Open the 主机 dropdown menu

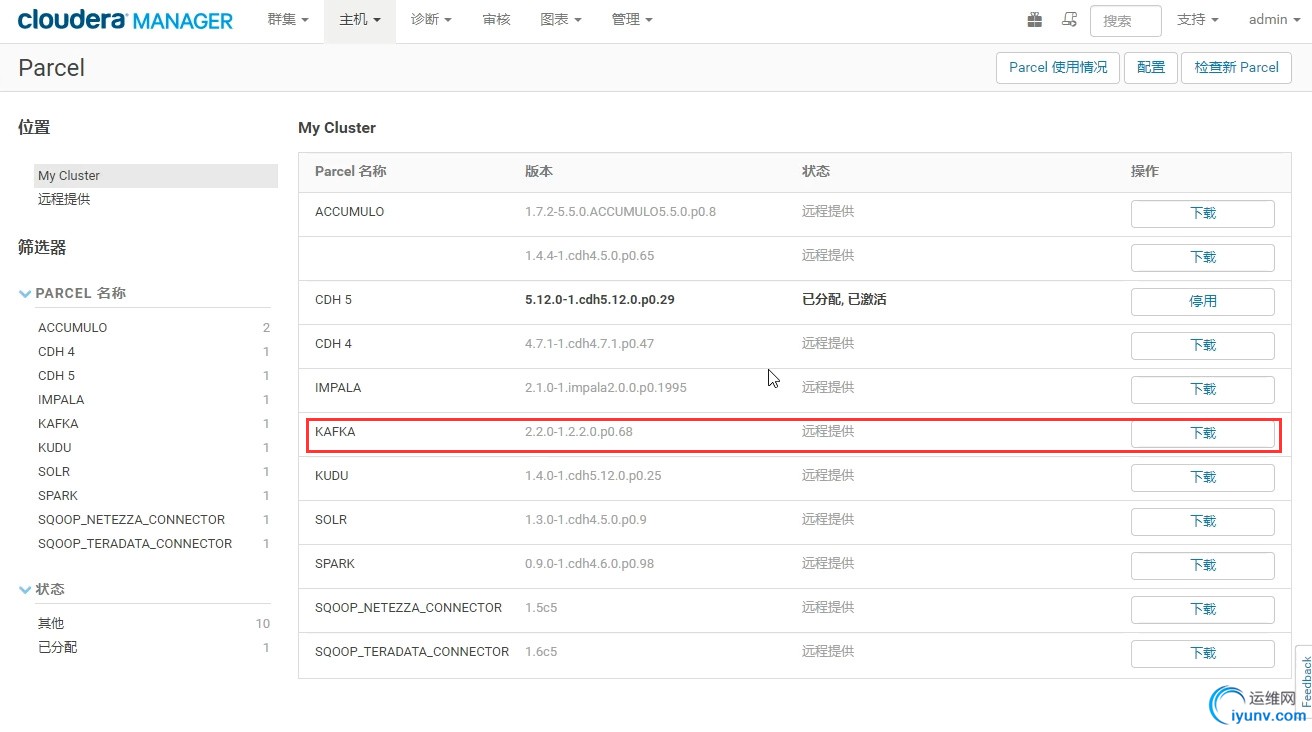(x=360, y=20)
